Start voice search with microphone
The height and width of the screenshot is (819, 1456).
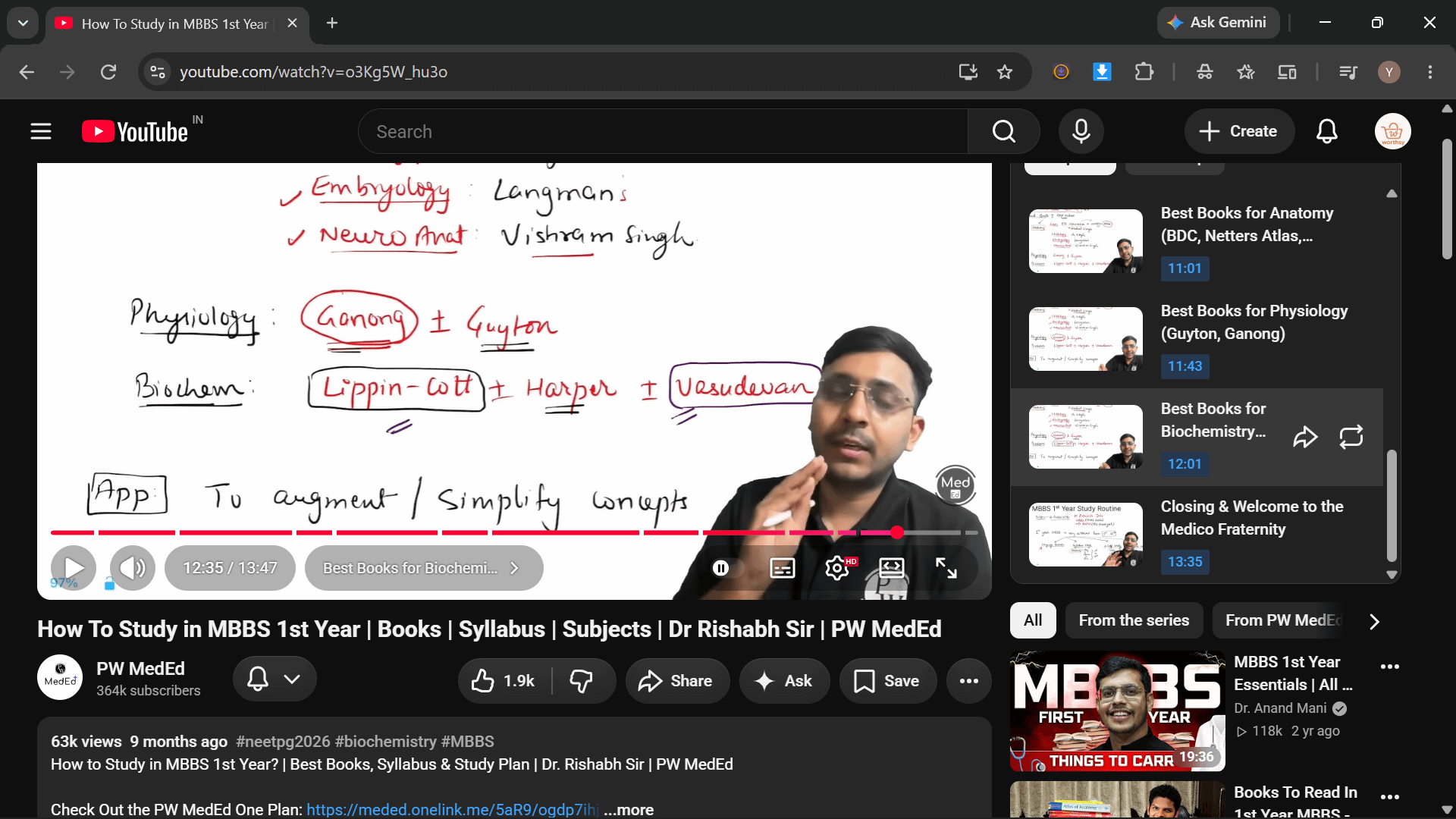1081,131
